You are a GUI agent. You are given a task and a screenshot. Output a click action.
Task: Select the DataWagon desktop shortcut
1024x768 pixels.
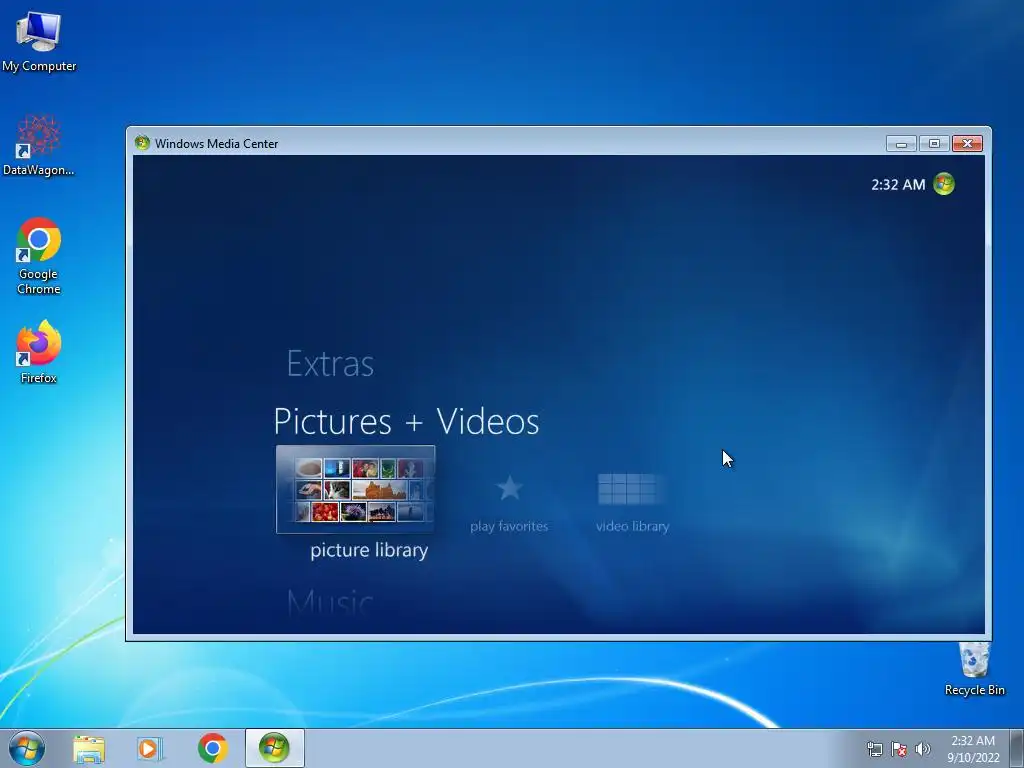coord(39,146)
